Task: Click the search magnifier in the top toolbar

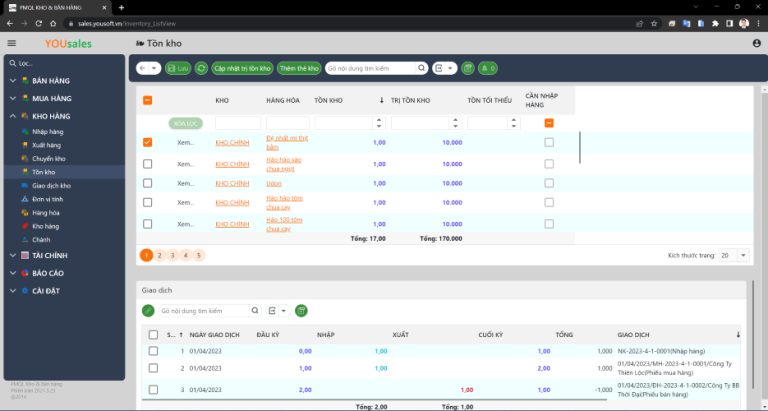Action: pos(423,68)
